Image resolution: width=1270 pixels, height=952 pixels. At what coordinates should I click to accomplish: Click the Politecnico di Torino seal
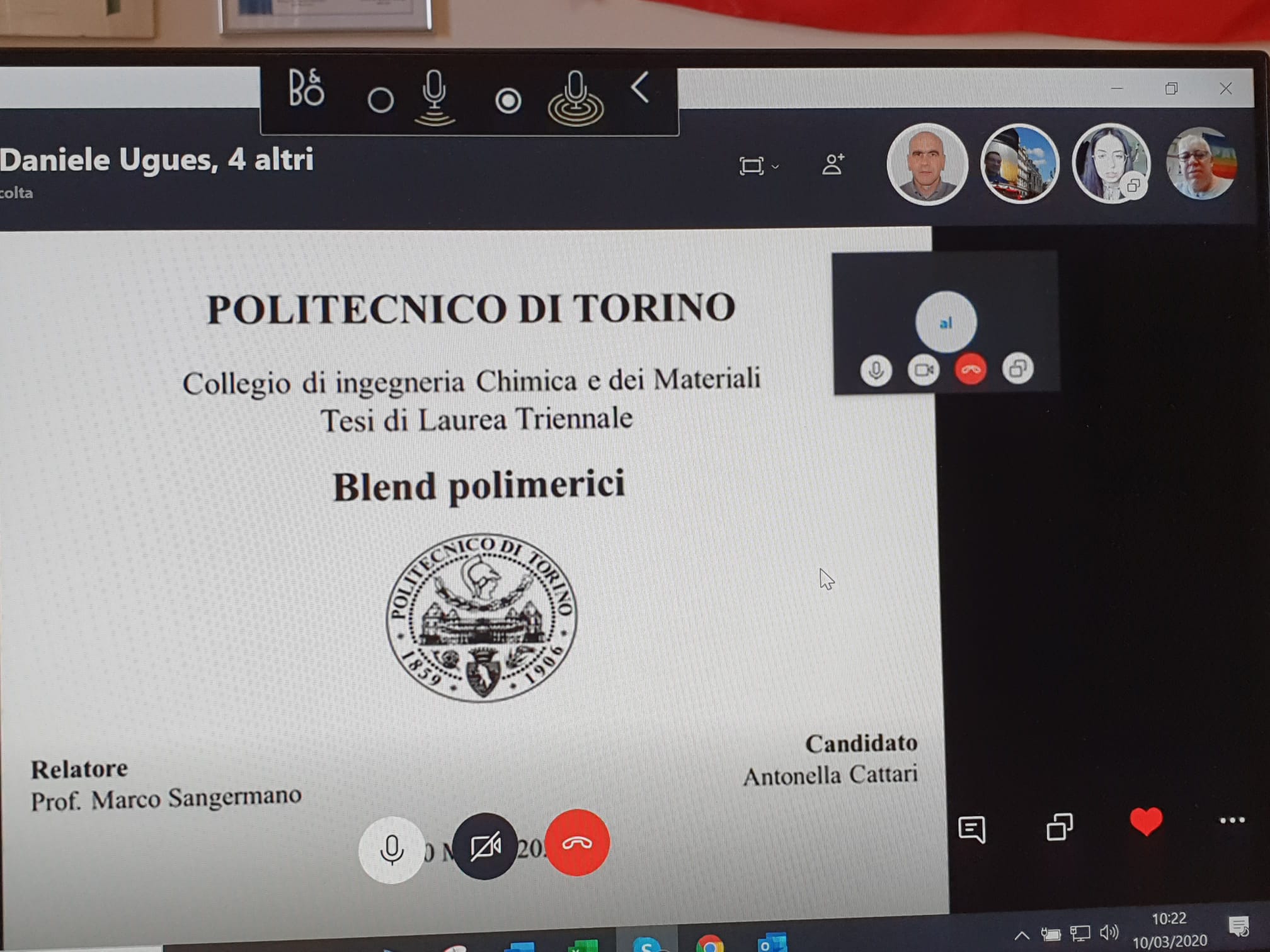click(482, 618)
